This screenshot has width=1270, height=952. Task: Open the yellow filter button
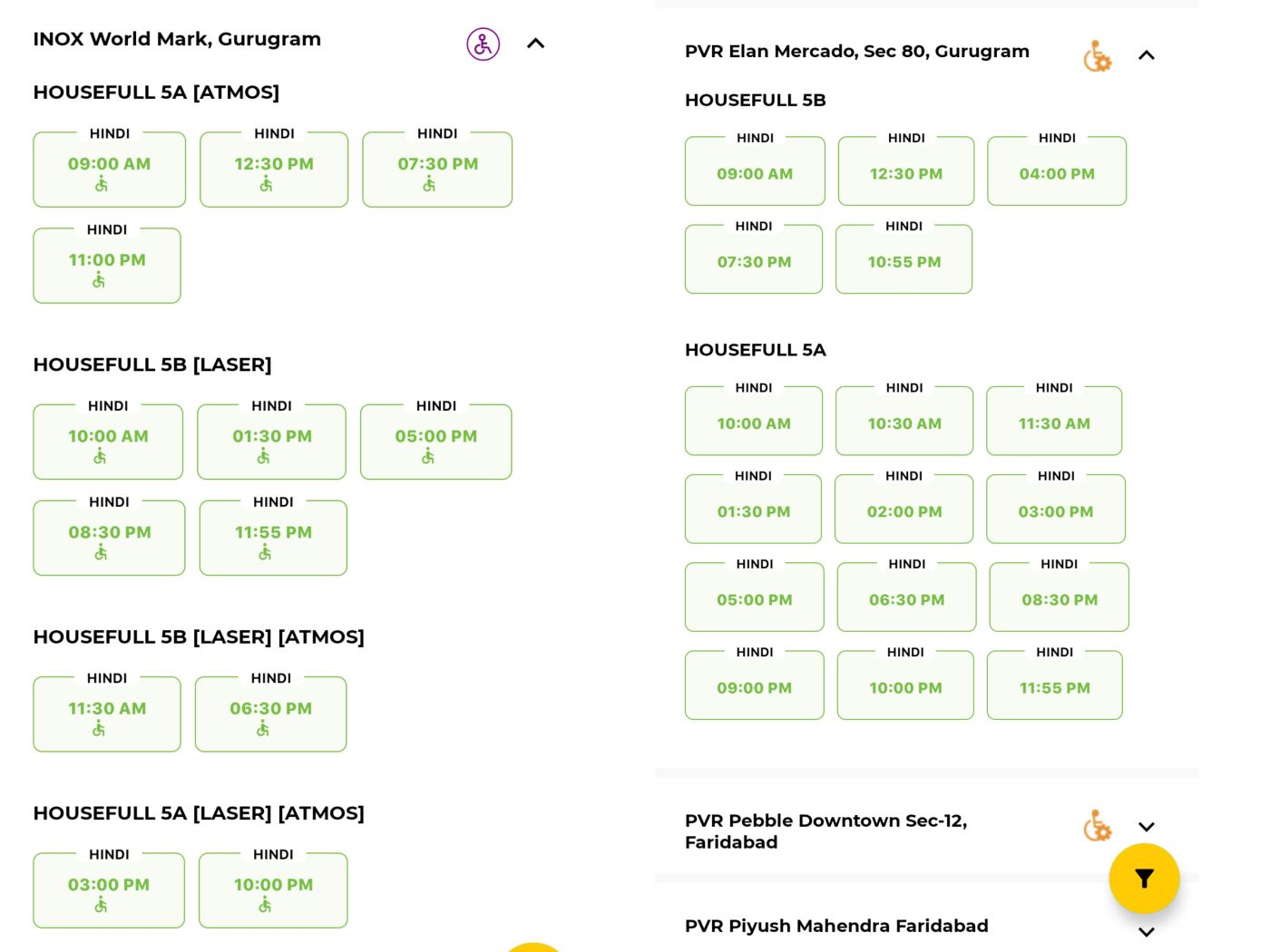click(x=1144, y=878)
